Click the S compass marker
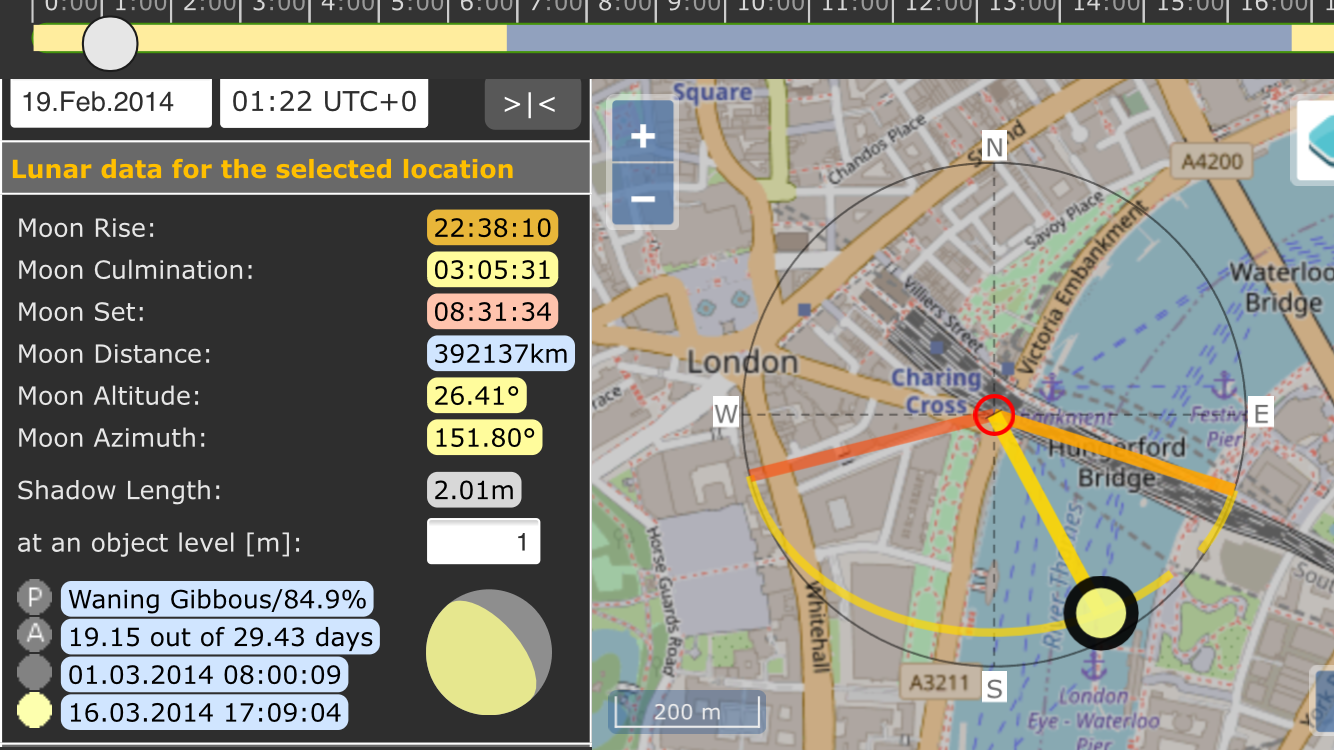The height and width of the screenshot is (750, 1334). tap(994, 688)
